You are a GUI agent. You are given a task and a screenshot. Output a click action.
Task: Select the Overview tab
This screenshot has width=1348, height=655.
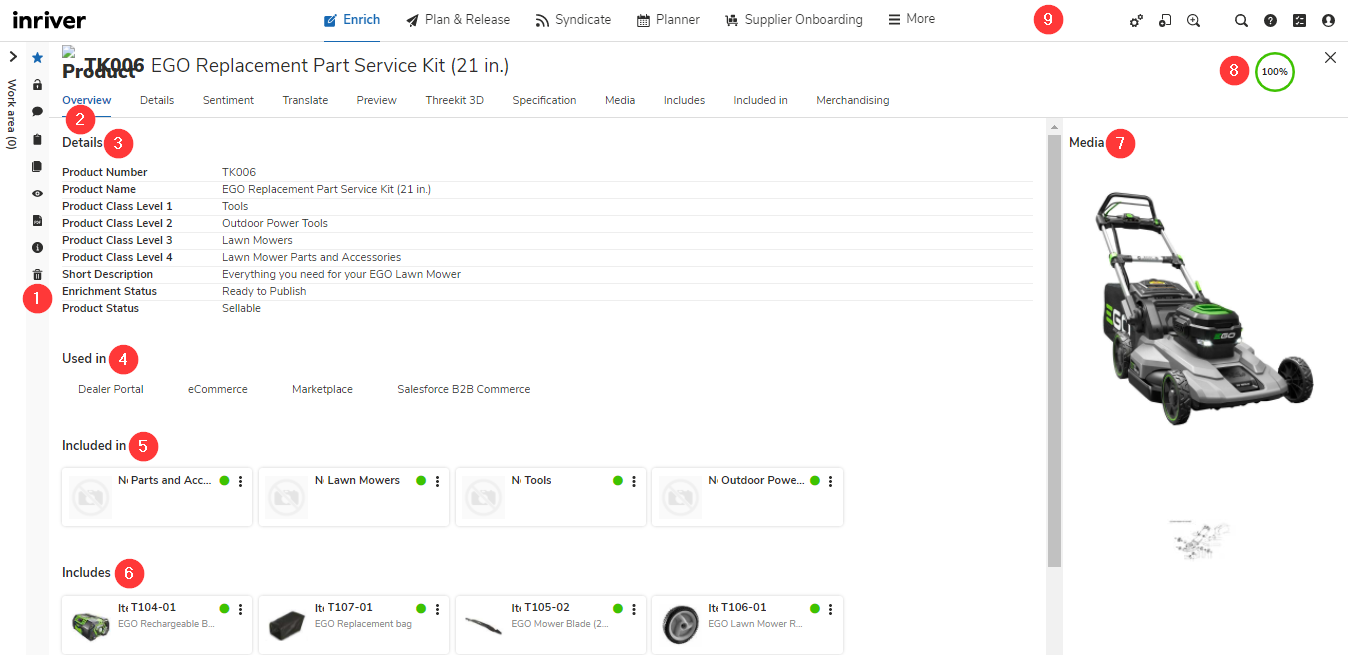coord(87,100)
